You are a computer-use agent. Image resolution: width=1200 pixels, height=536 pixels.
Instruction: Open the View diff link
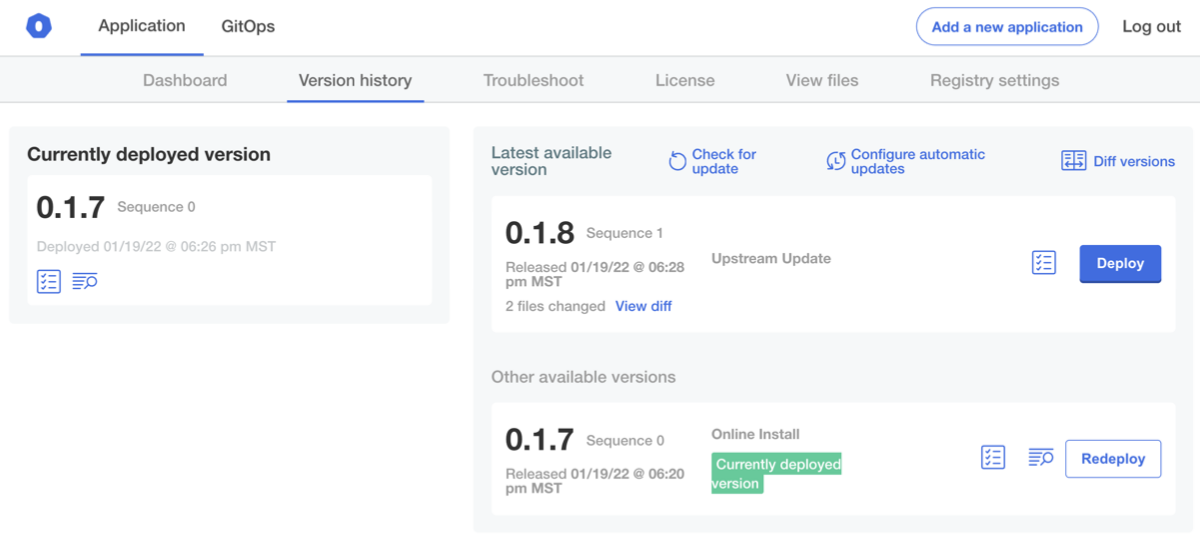point(643,306)
